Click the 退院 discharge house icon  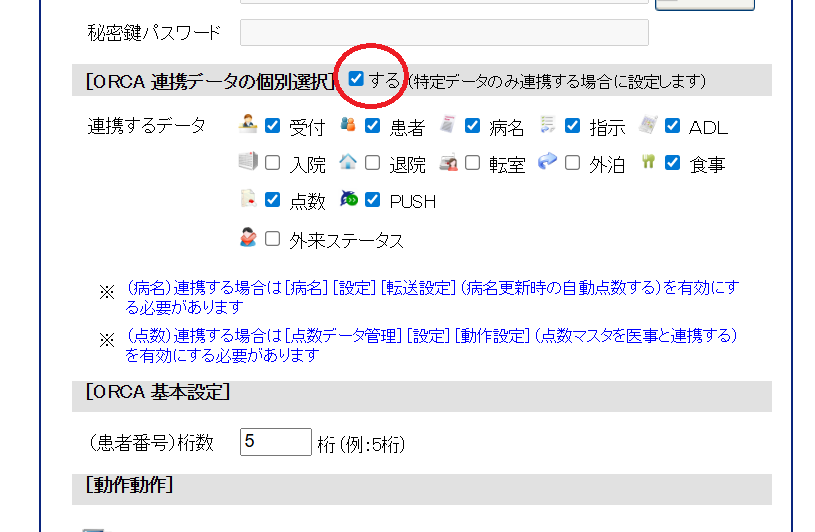[348, 162]
